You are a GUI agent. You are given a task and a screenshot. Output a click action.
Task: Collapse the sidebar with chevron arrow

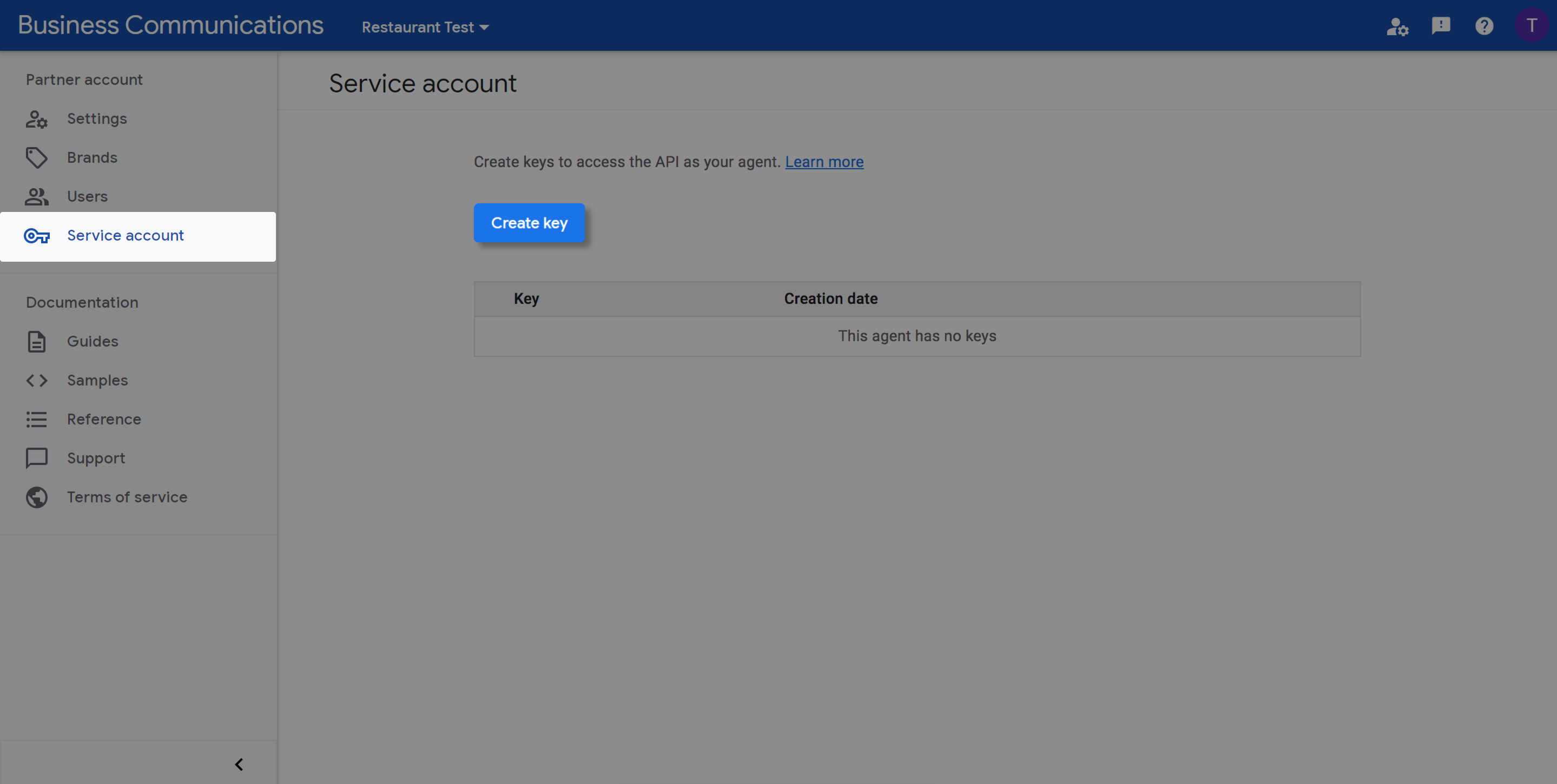point(239,765)
